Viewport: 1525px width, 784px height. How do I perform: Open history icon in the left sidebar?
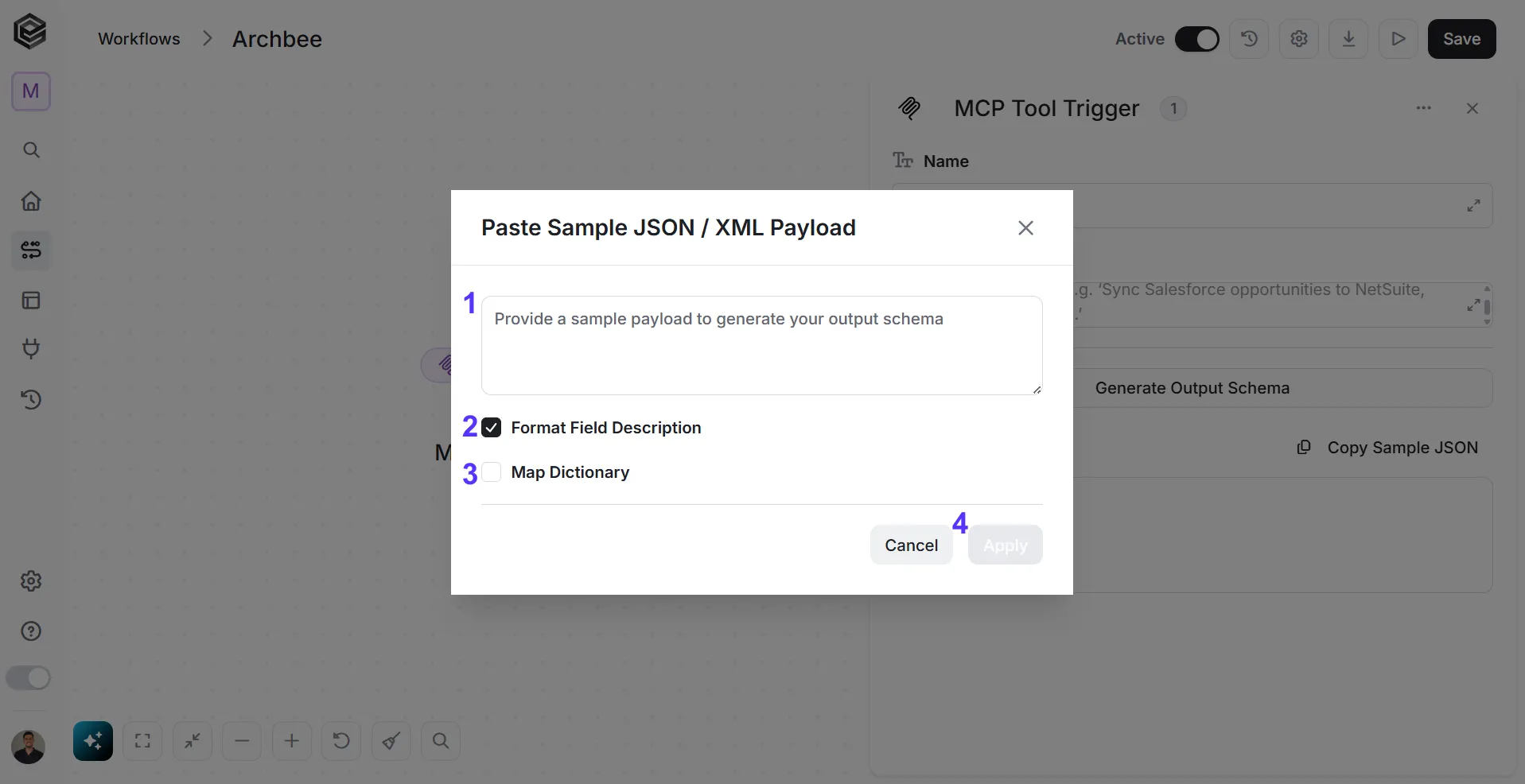[31, 399]
